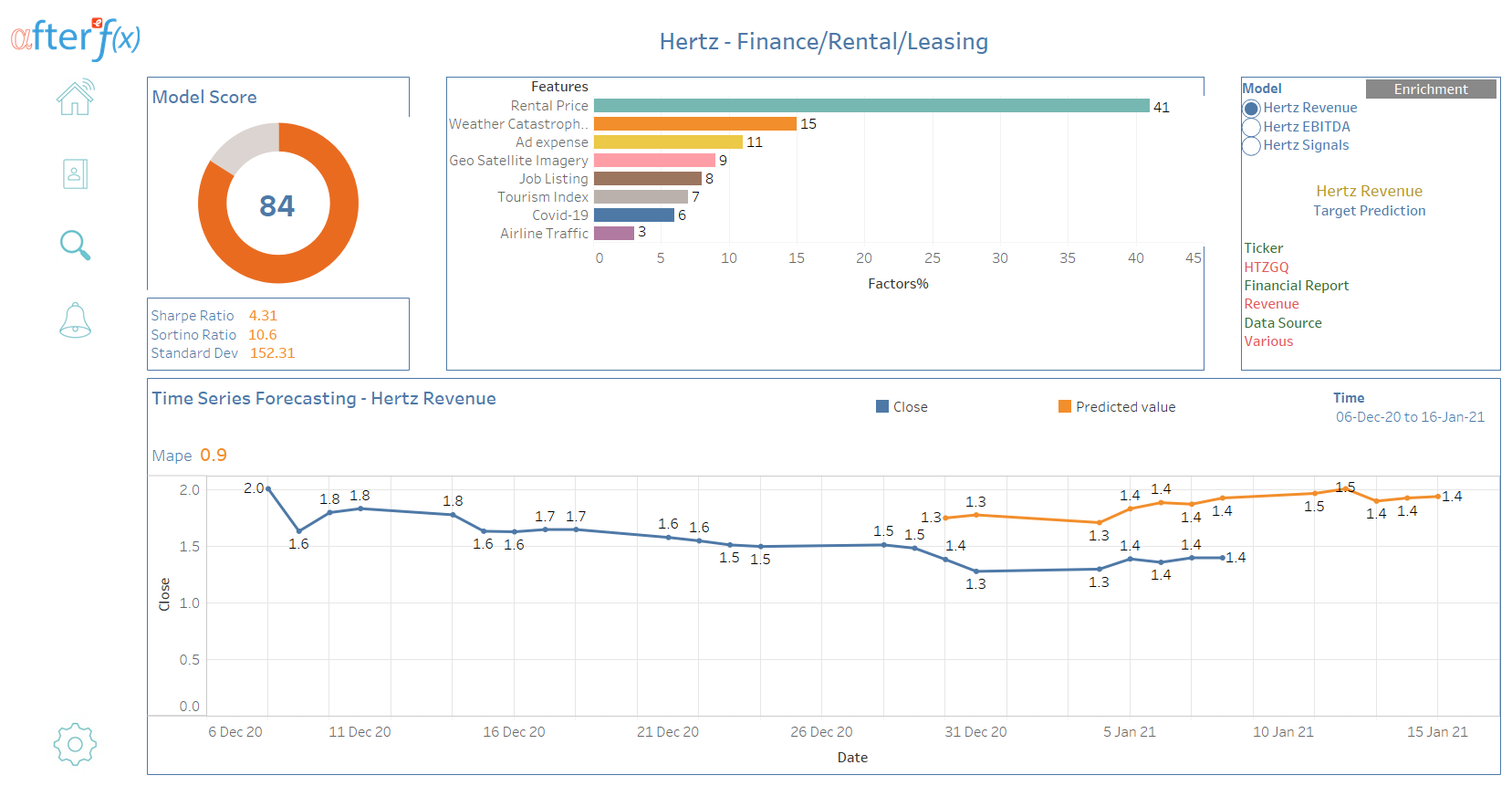Click the Rental Price feature bar
Screen dimensions: 1512x786
pos(871,106)
